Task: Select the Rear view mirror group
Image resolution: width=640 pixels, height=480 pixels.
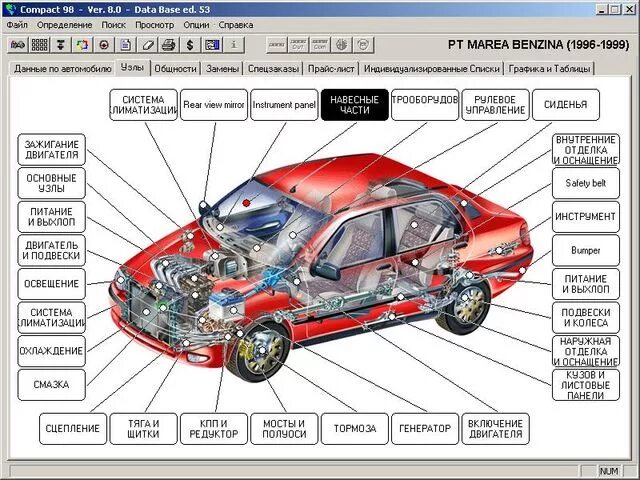Action: click(214, 105)
